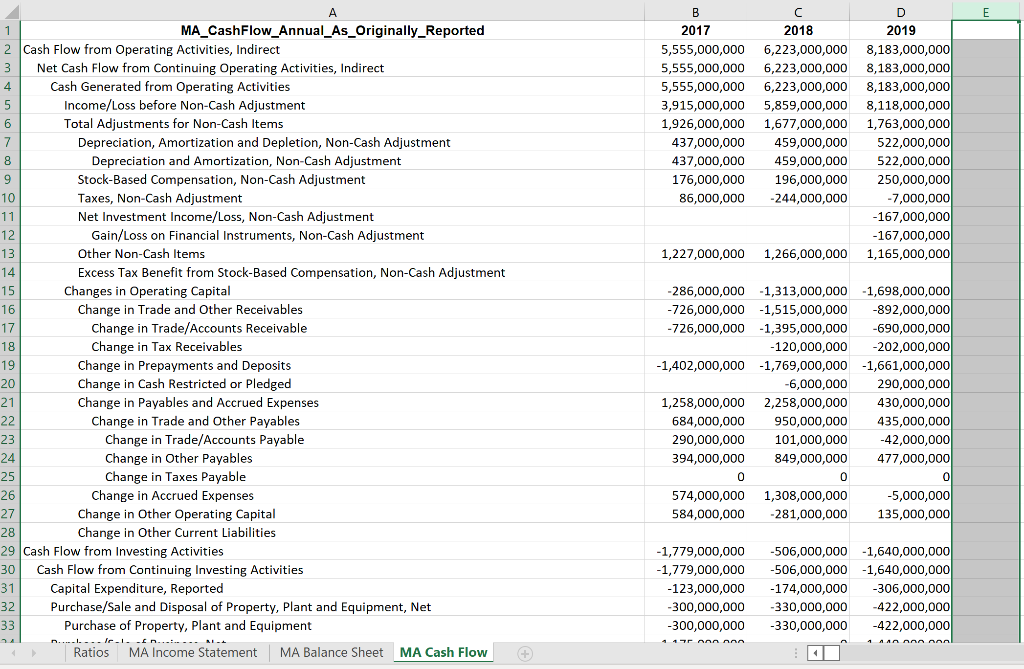Select row 1 header
This screenshot has height=669, width=1024.
coord(10,30)
